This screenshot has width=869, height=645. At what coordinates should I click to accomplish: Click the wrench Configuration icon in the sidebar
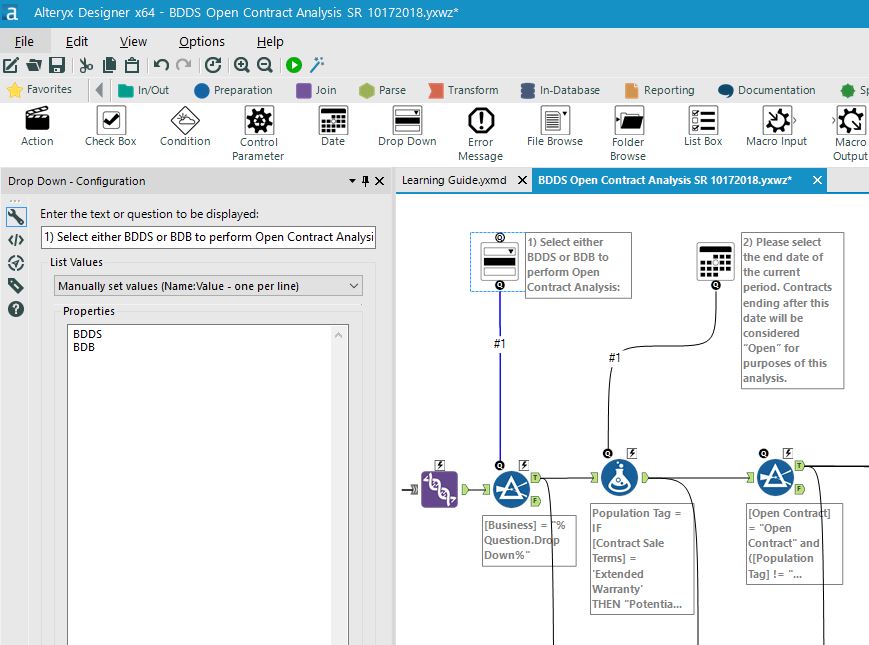click(x=14, y=216)
